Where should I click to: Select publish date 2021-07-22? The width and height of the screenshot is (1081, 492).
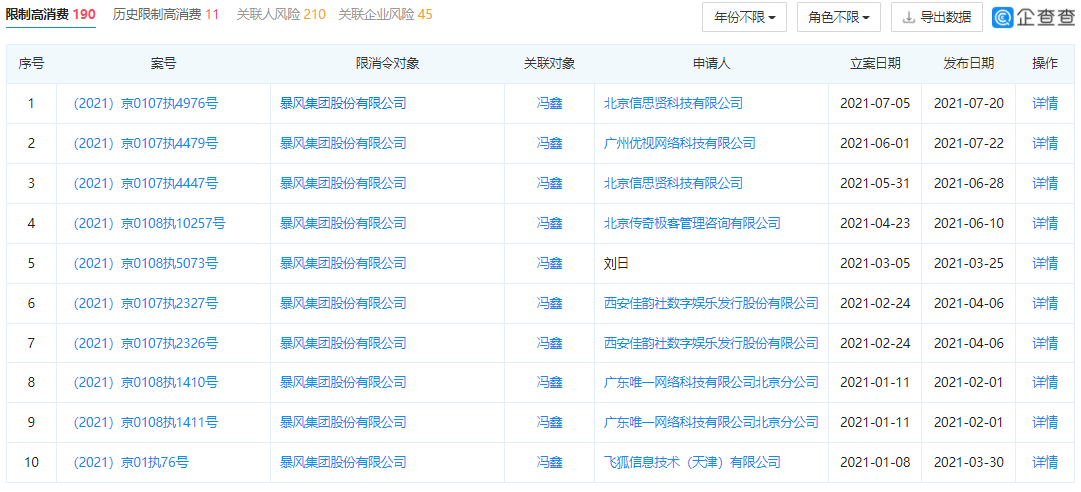click(969, 144)
